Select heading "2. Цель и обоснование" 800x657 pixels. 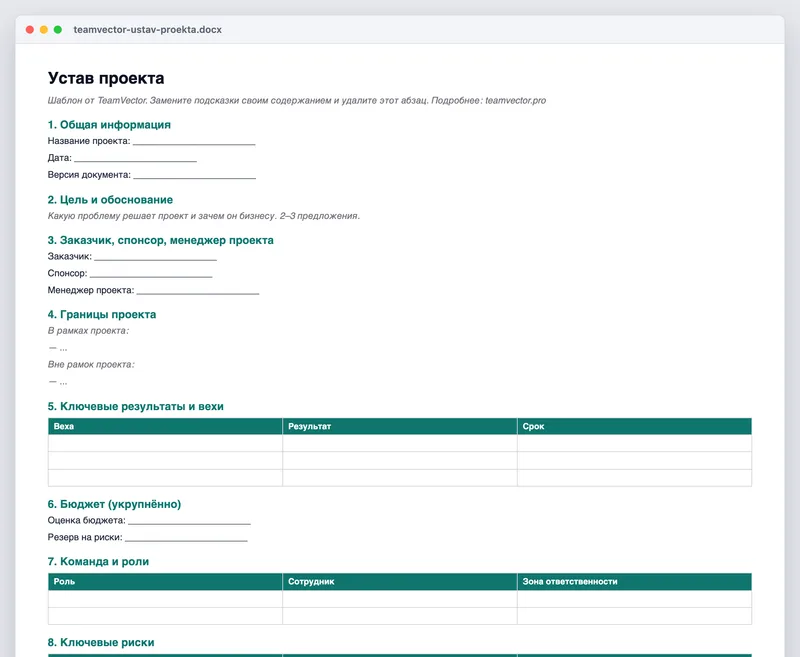(110, 199)
